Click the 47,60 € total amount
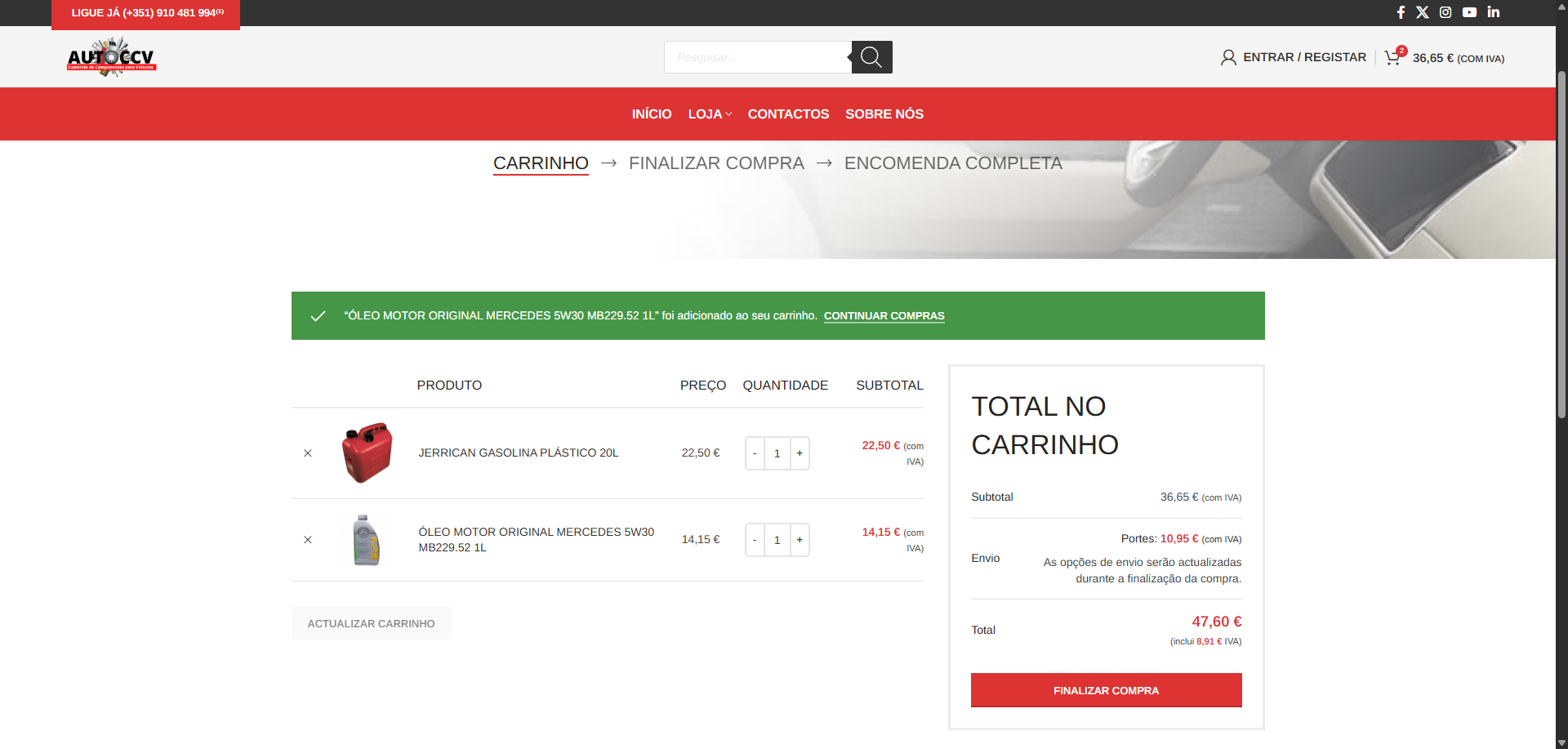The height and width of the screenshot is (749, 1568). click(x=1217, y=622)
